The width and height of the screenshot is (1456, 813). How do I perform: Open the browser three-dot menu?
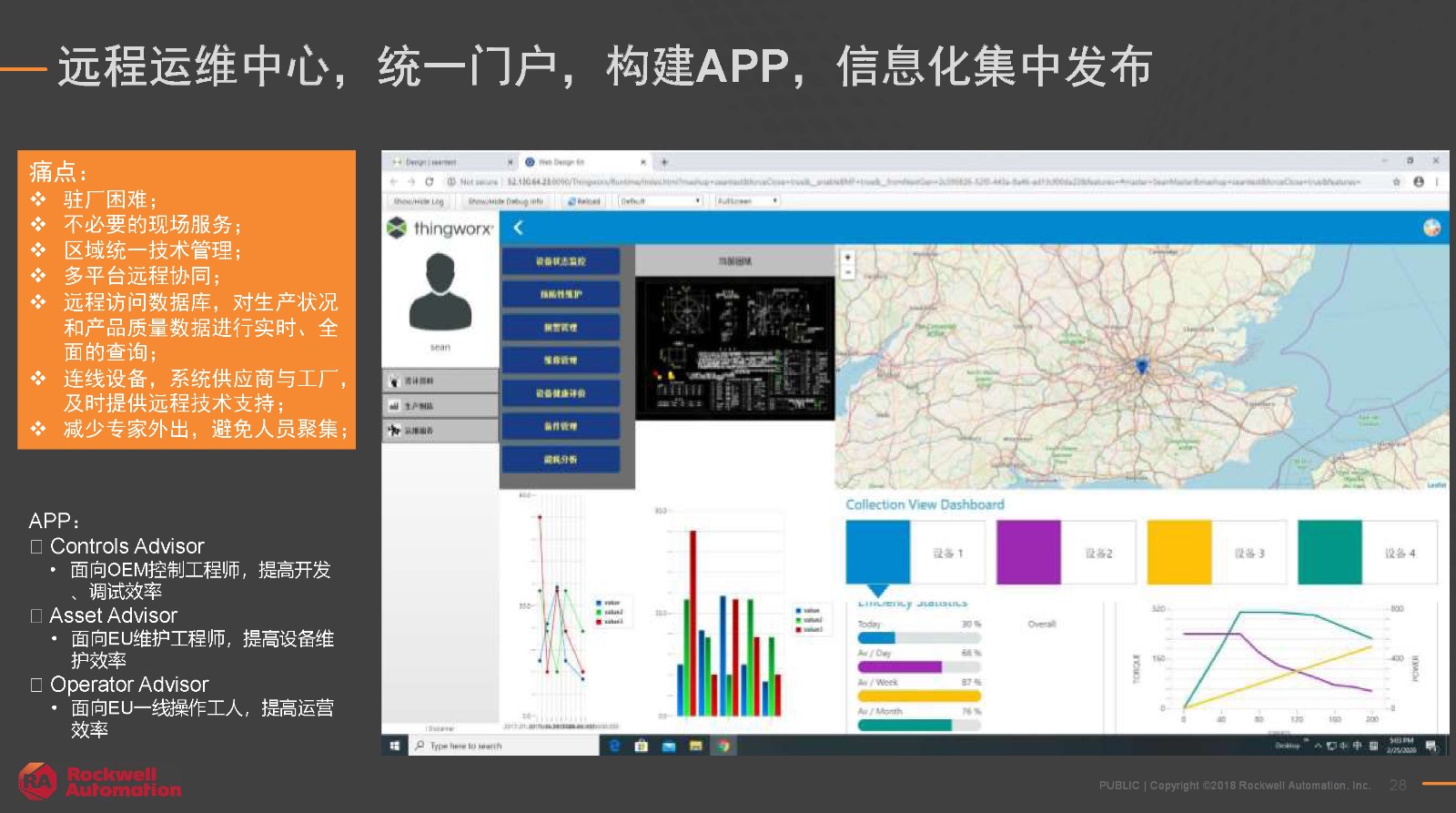[x=1437, y=182]
